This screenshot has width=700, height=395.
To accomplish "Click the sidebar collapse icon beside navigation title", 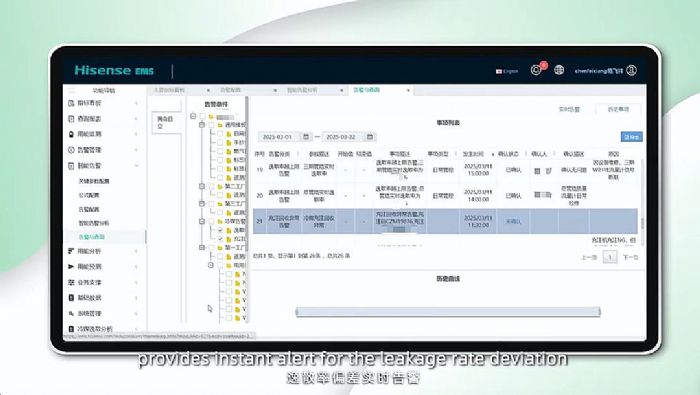I will pos(72,91).
